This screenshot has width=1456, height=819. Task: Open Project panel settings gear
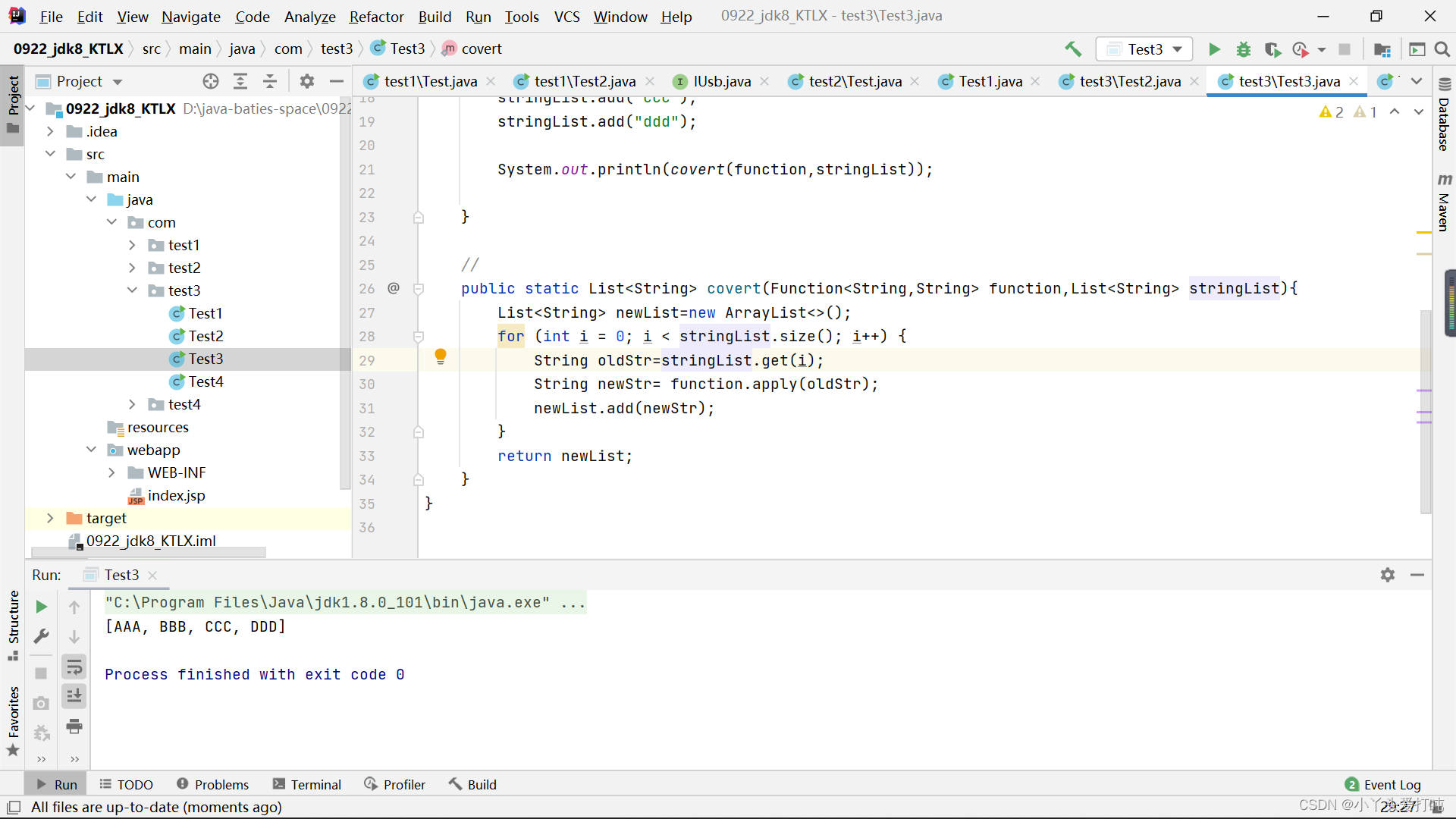pos(306,81)
